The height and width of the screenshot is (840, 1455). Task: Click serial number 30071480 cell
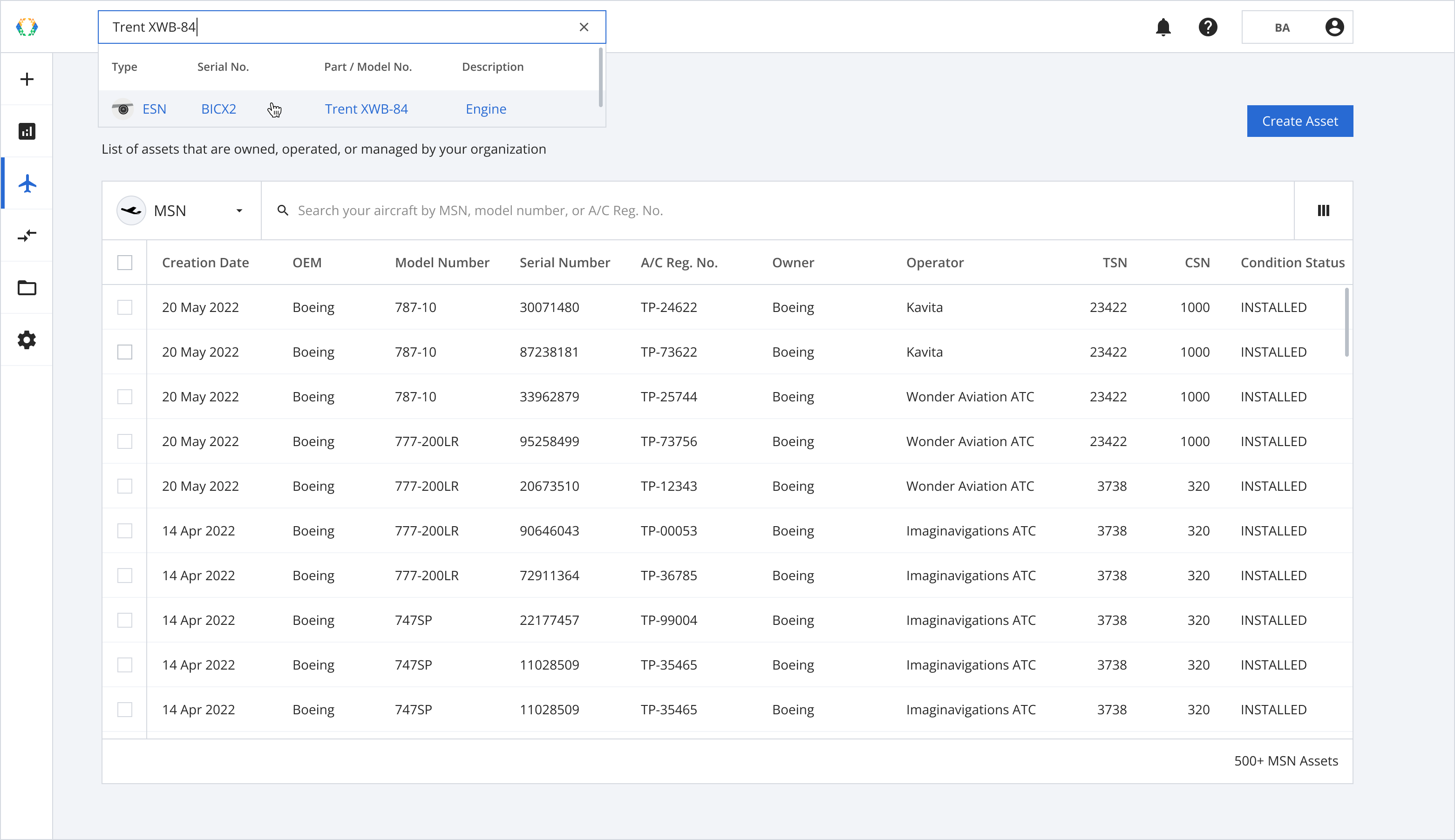pos(549,307)
